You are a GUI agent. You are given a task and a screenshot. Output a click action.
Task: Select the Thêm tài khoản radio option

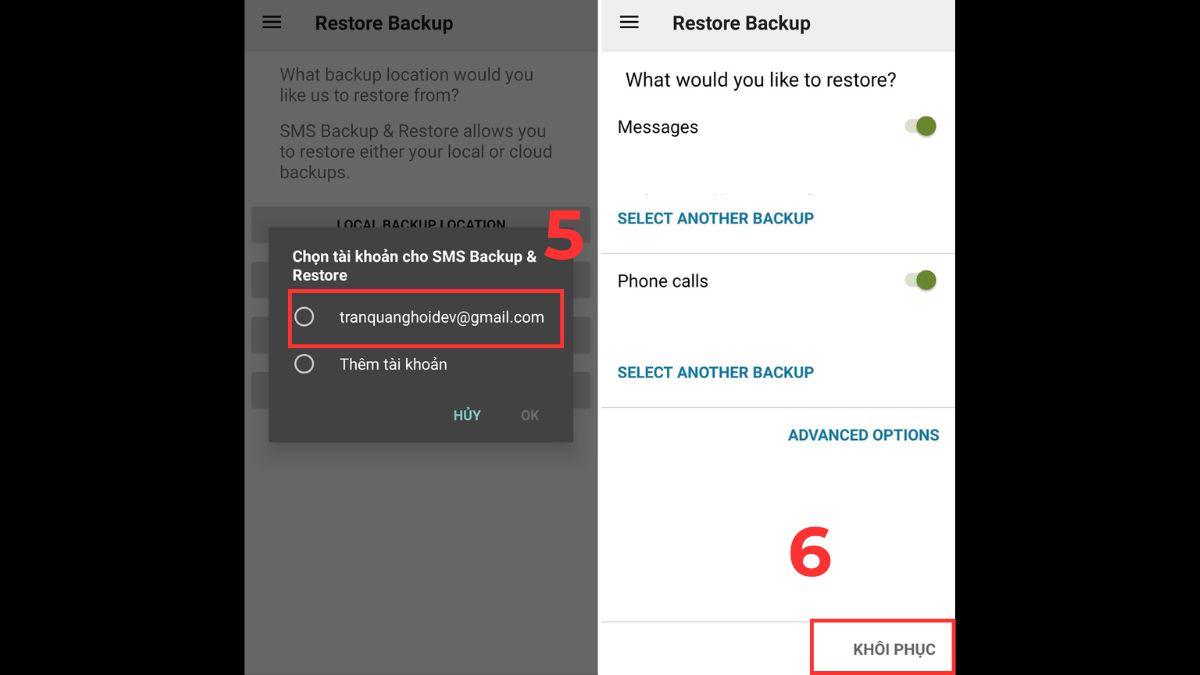304,364
